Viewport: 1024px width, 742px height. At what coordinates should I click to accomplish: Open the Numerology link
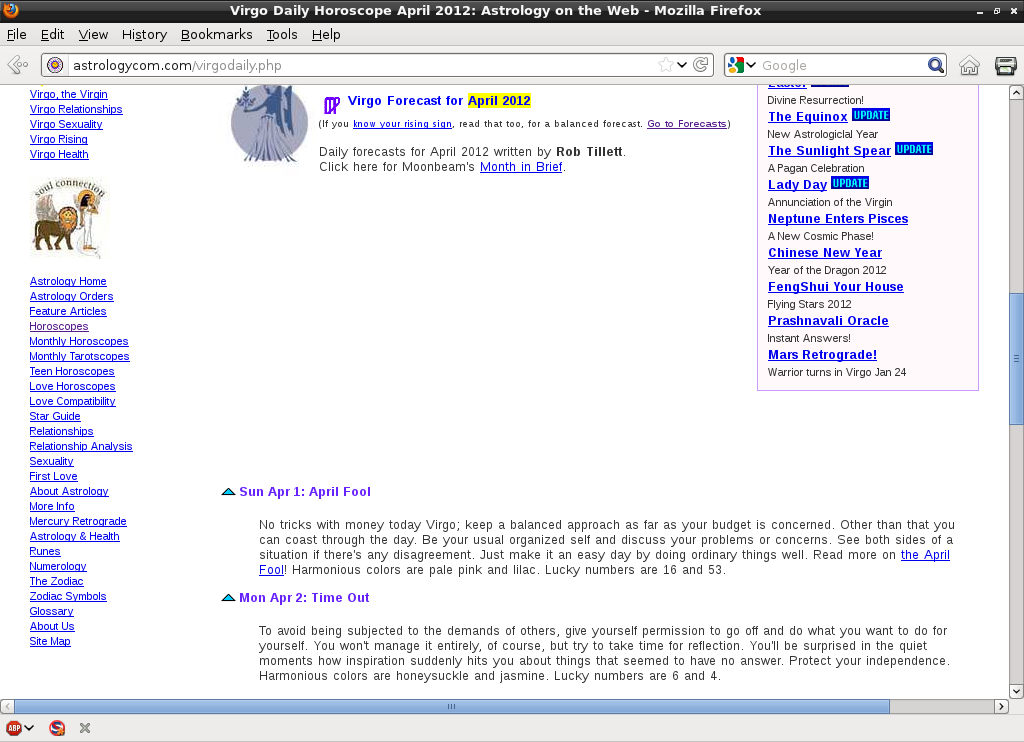[58, 566]
